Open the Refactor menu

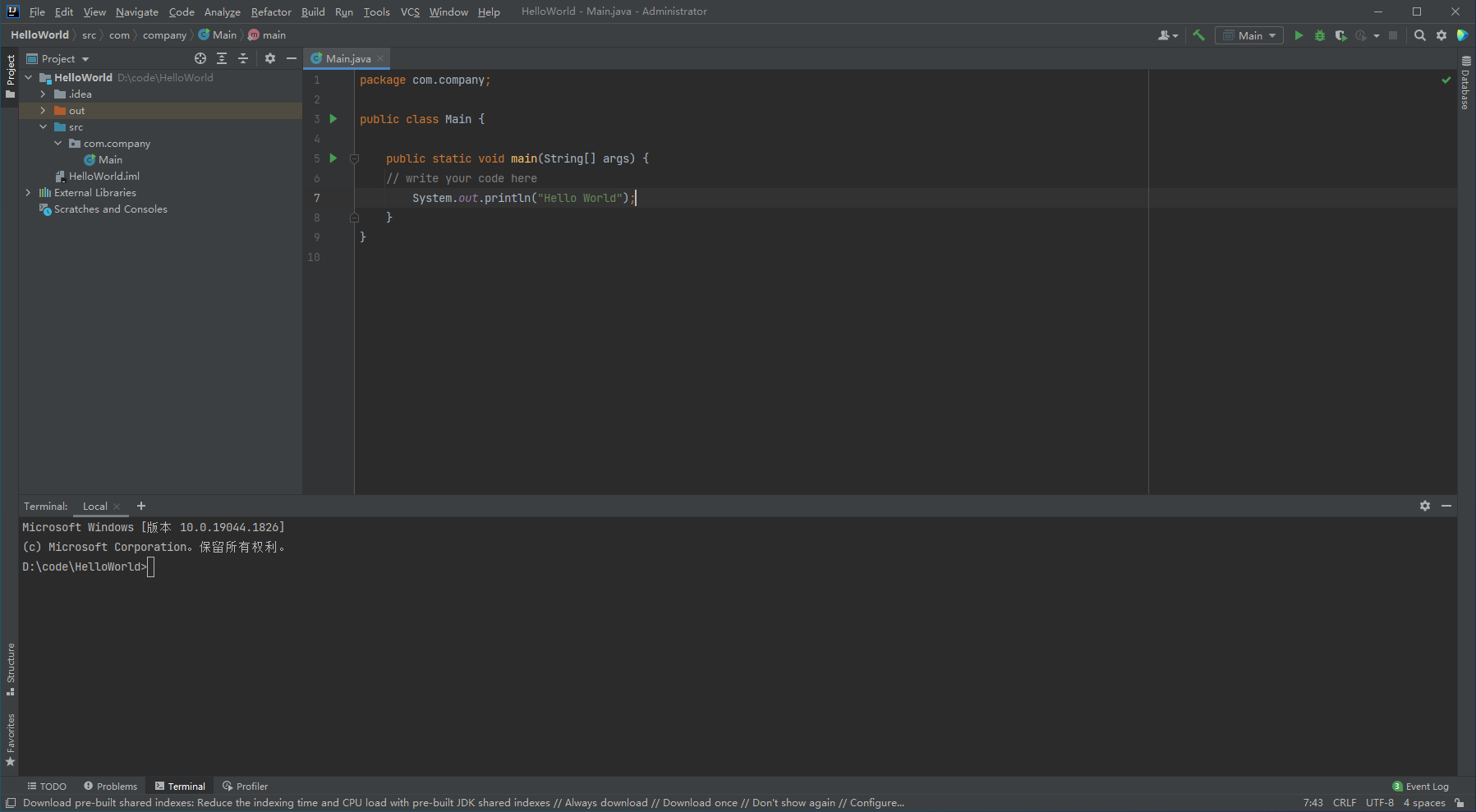coord(271,11)
